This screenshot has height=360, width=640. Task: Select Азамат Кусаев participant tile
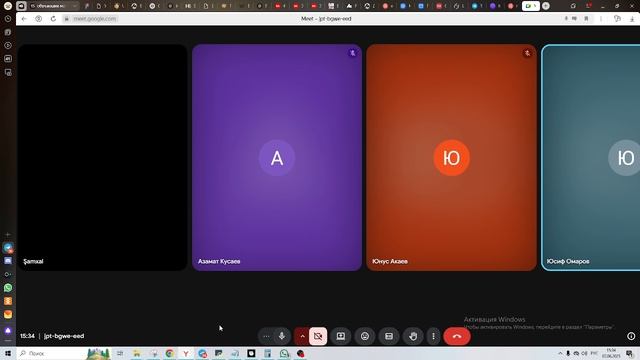point(277,158)
